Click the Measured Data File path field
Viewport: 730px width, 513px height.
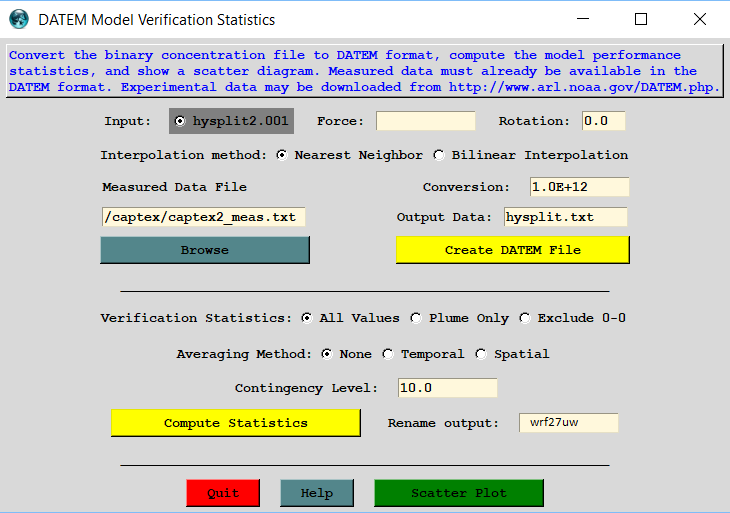[x=203, y=217]
